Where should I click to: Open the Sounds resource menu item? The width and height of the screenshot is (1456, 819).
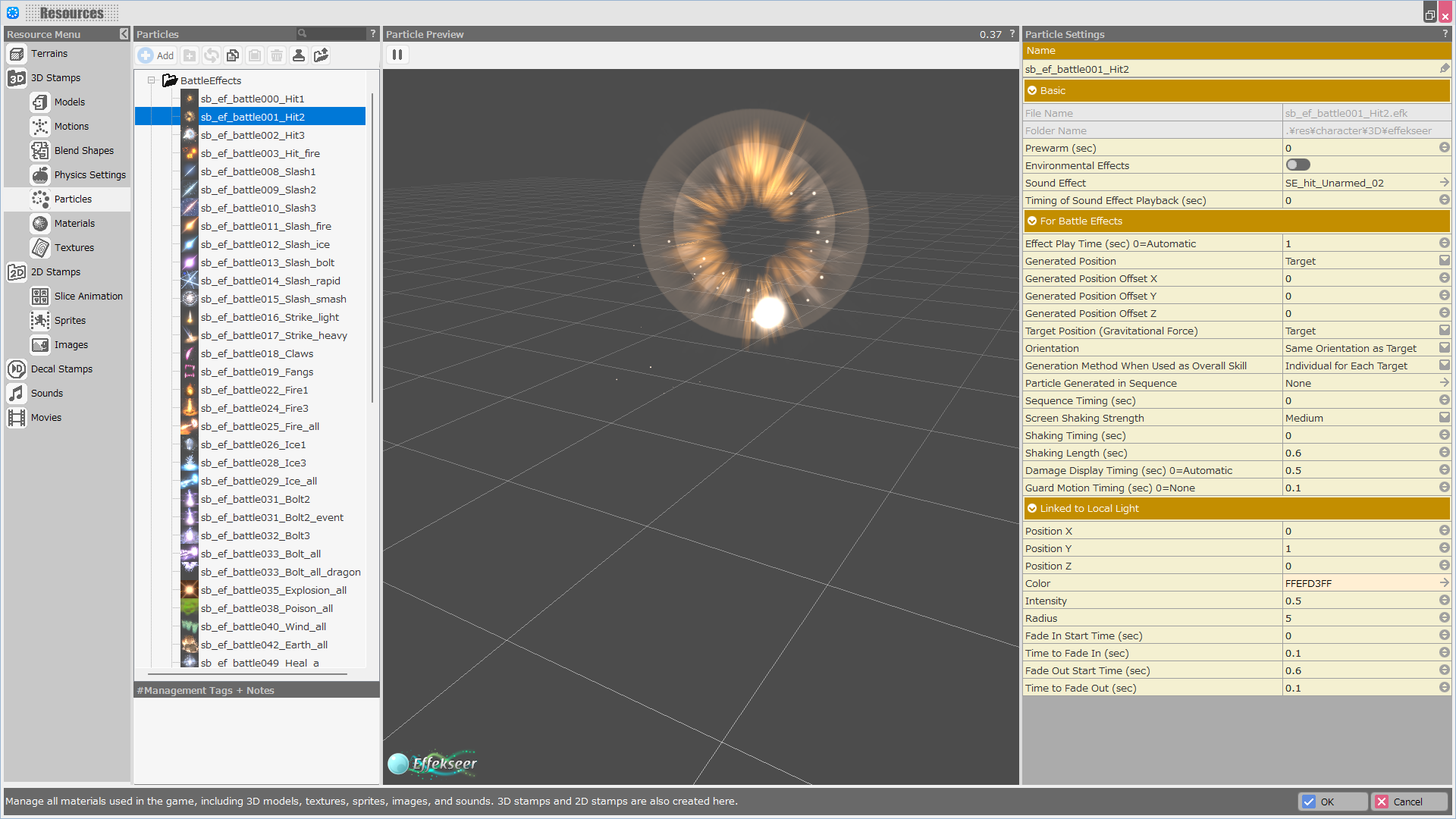(47, 393)
